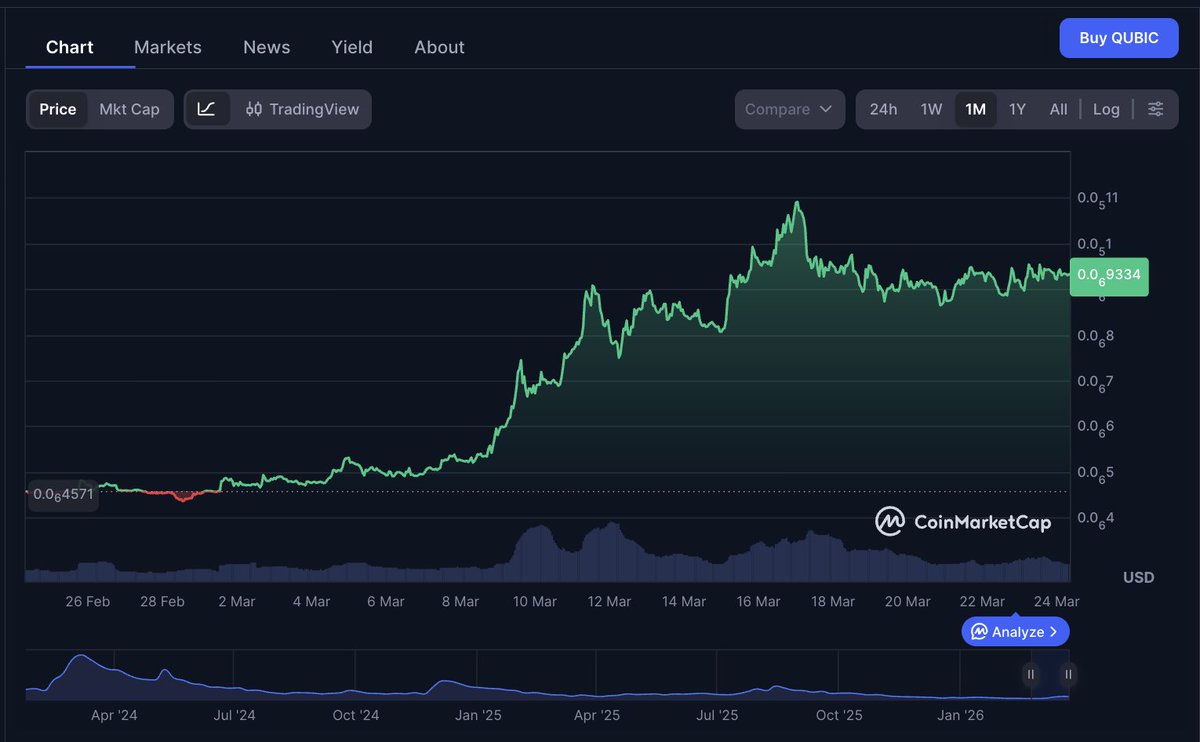This screenshot has width=1200, height=742.
Task: Set chart range to All
Action: pyautogui.click(x=1058, y=109)
